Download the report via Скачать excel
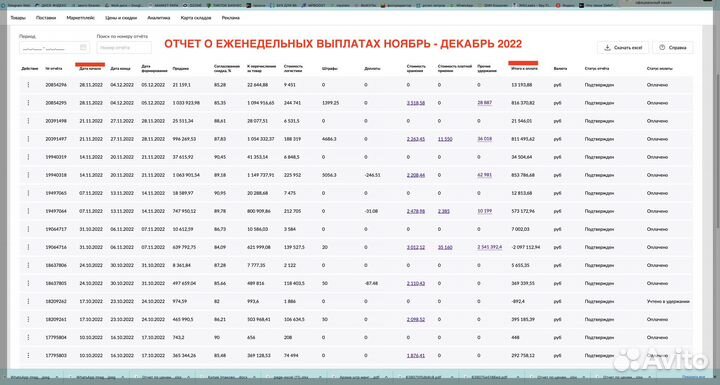Image resolution: width=720 pixels, height=385 pixels. pos(623,47)
